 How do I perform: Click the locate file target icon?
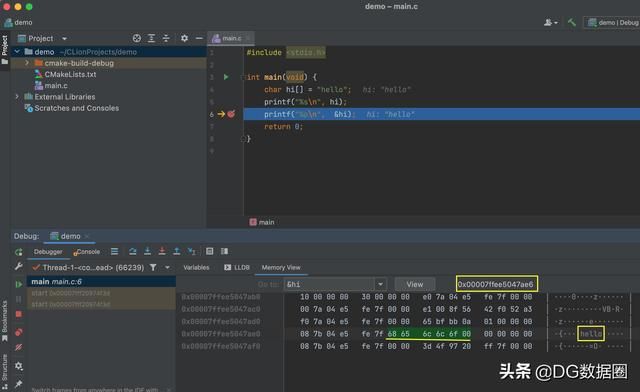(x=137, y=38)
